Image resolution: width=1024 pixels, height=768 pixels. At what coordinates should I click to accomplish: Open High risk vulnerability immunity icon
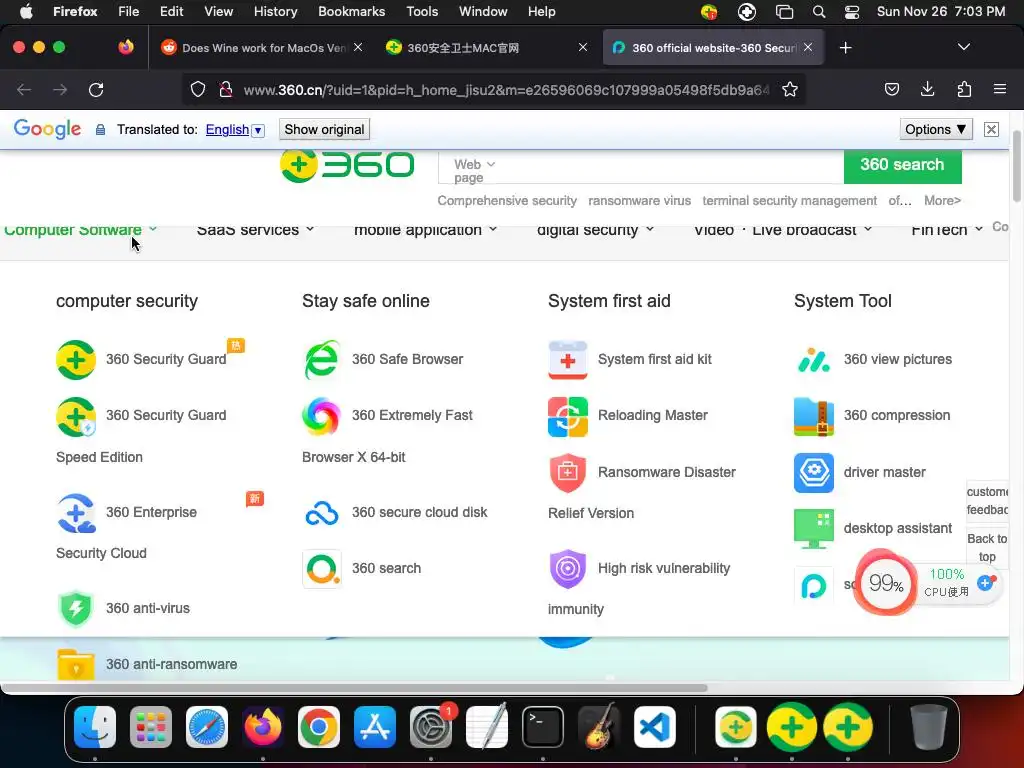click(568, 569)
